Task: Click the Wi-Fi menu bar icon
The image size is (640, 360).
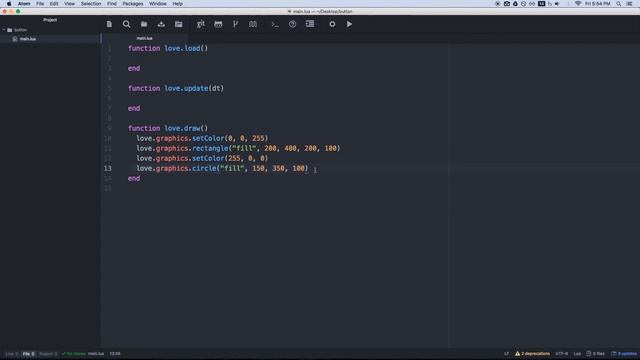Action: pos(578,4)
